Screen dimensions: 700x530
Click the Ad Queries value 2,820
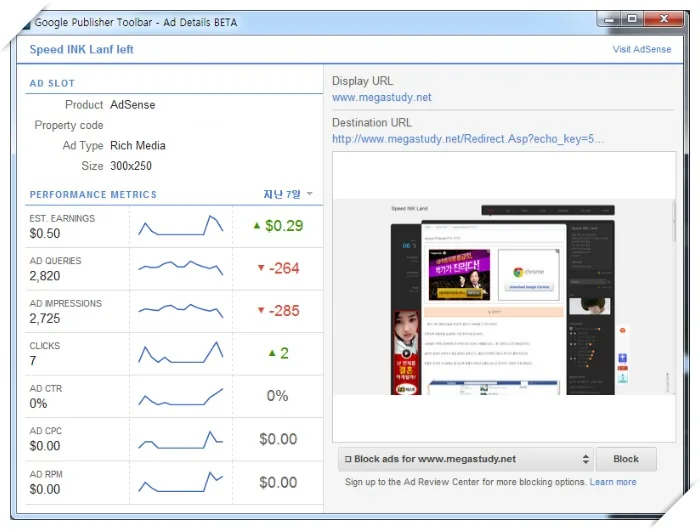click(45, 276)
